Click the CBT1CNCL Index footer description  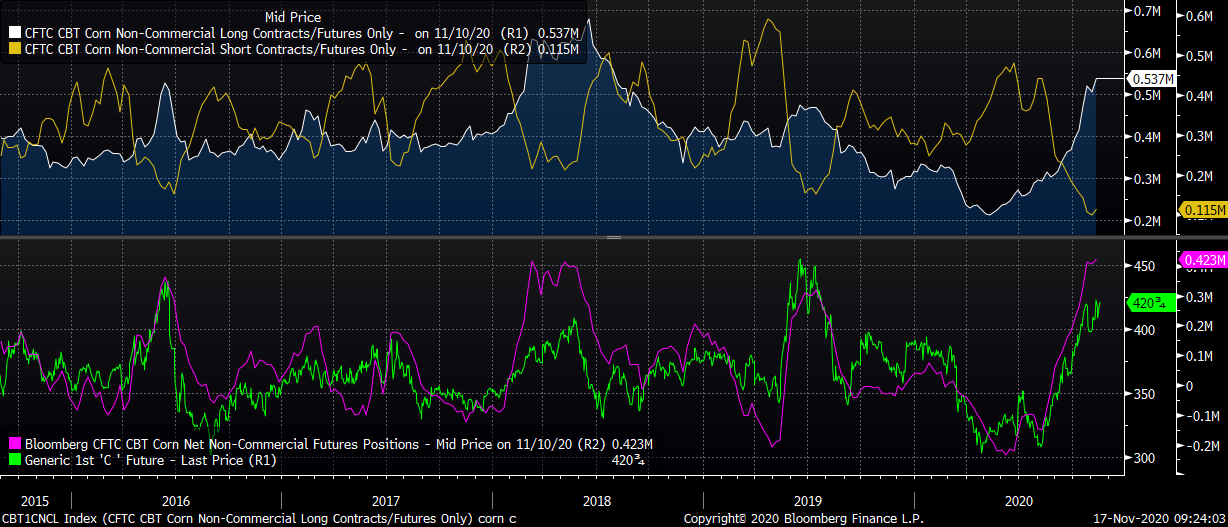coord(259,519)
